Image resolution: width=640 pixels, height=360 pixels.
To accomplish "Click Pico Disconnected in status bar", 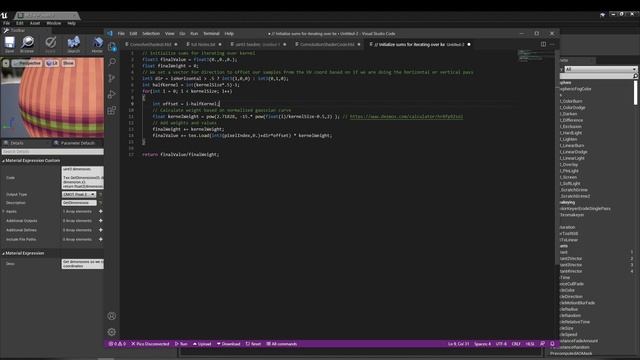I will 150,344.
